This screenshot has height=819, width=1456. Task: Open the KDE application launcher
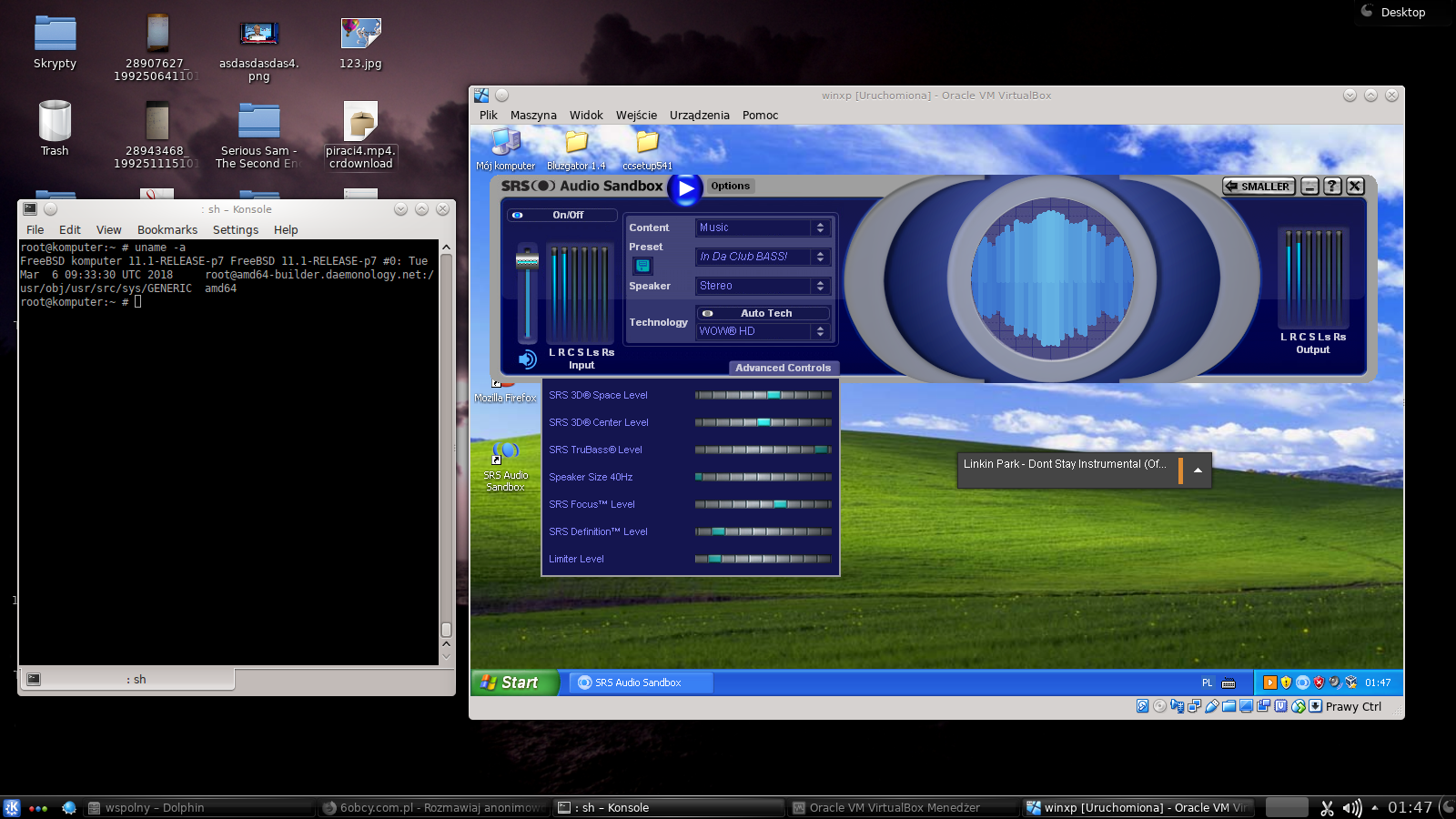click(12, 807)
